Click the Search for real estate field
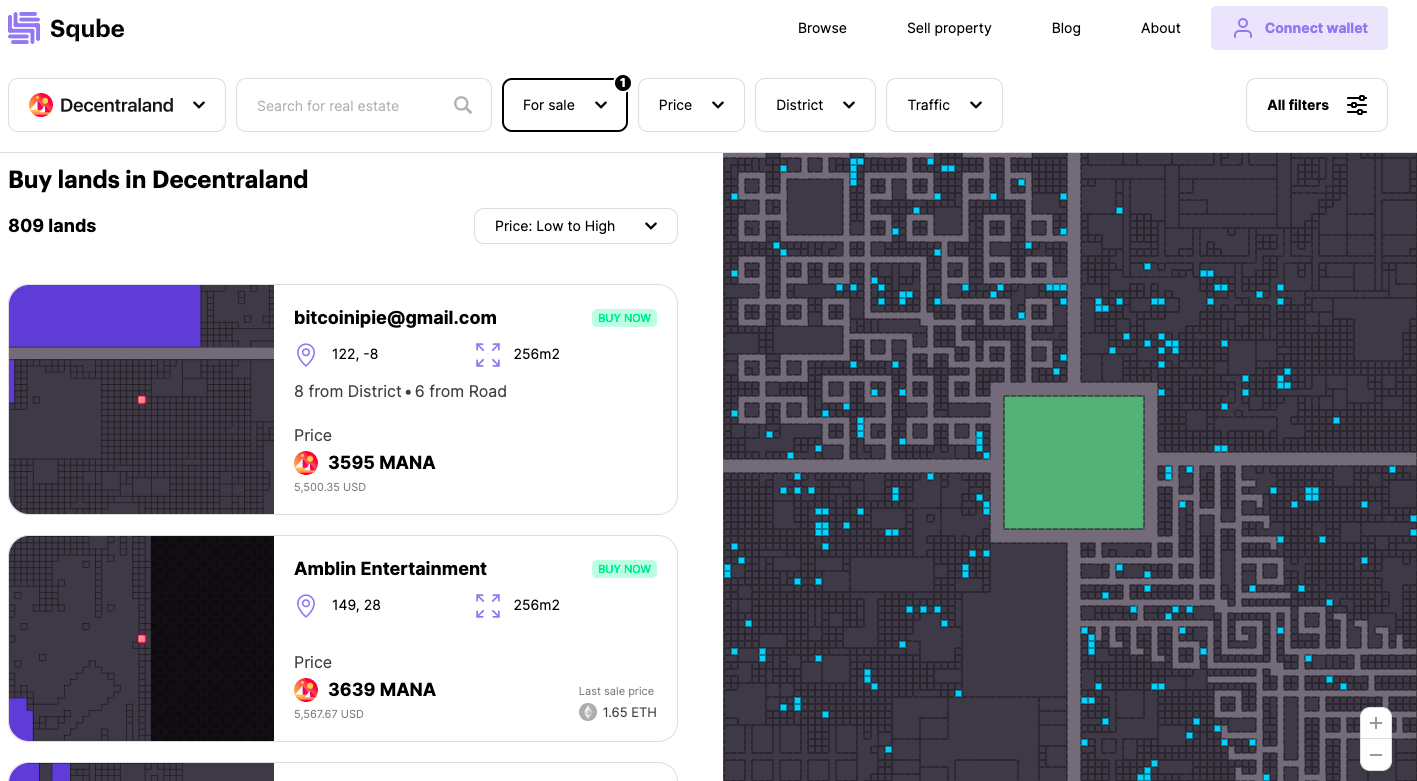The width and height of the screenshot is (1417, 781). pos(364,105)
